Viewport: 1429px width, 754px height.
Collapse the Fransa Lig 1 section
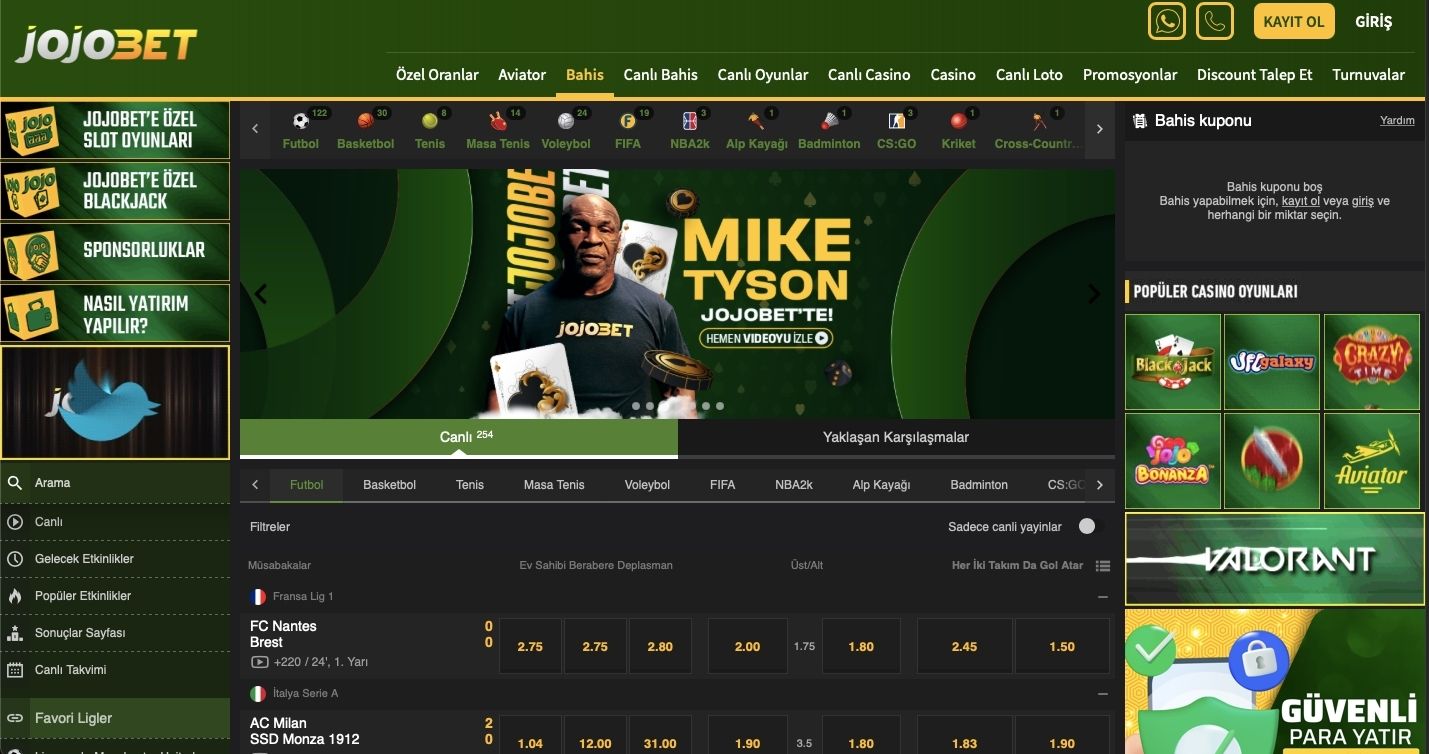coord(1103,596)
